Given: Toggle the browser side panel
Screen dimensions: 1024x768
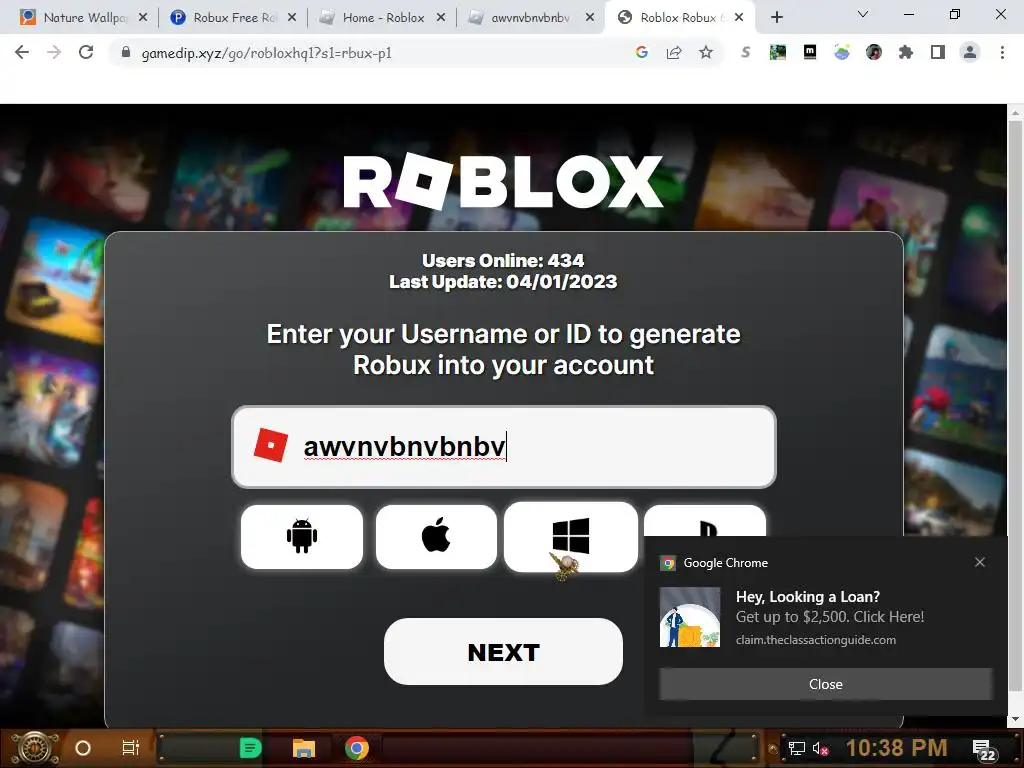Looking at the screenshot, I should (938, 52).
